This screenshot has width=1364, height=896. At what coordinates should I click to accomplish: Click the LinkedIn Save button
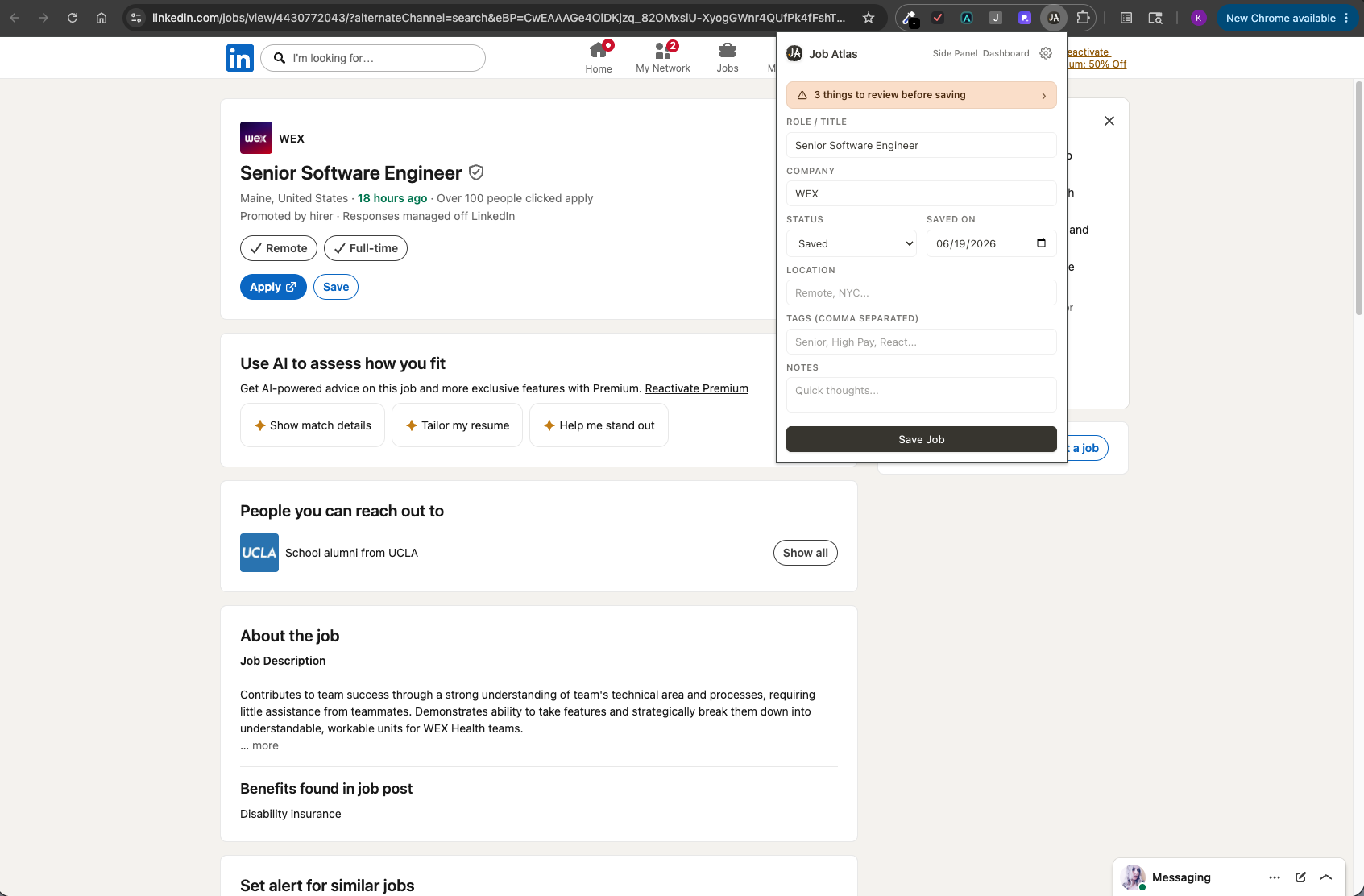(x=336, y=287)
